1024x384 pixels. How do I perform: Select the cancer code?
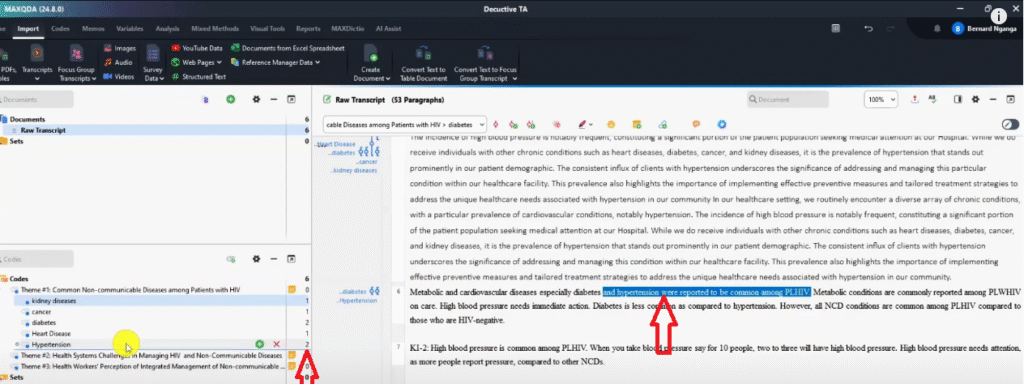(41, 312)
